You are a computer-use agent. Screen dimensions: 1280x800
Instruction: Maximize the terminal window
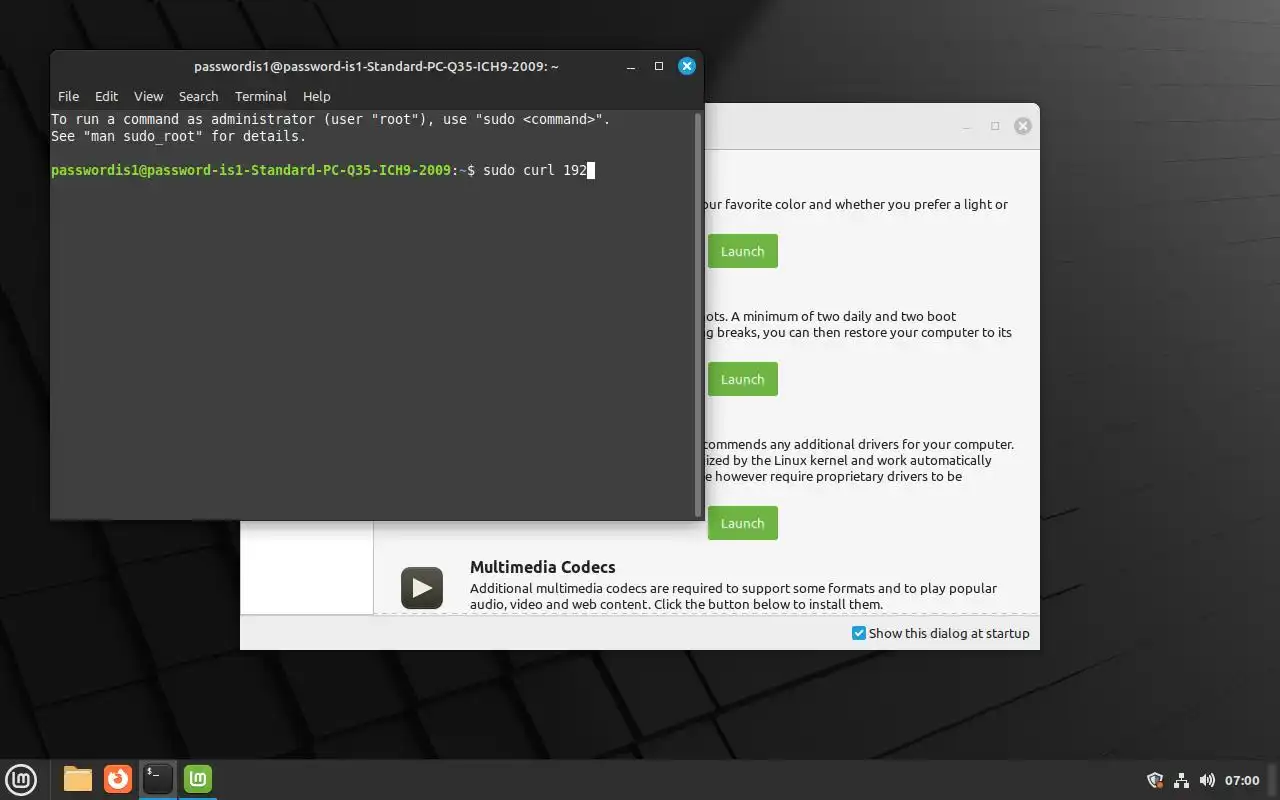659,66
